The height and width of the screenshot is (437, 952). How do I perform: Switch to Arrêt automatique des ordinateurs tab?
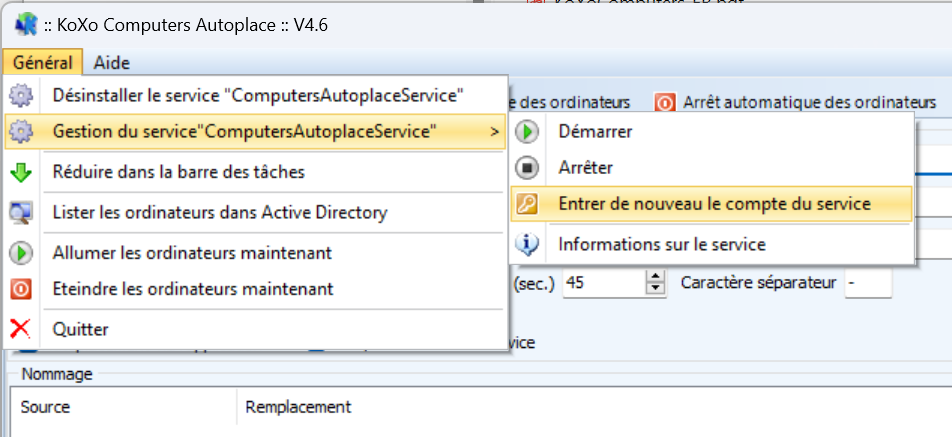click(795, 103)
